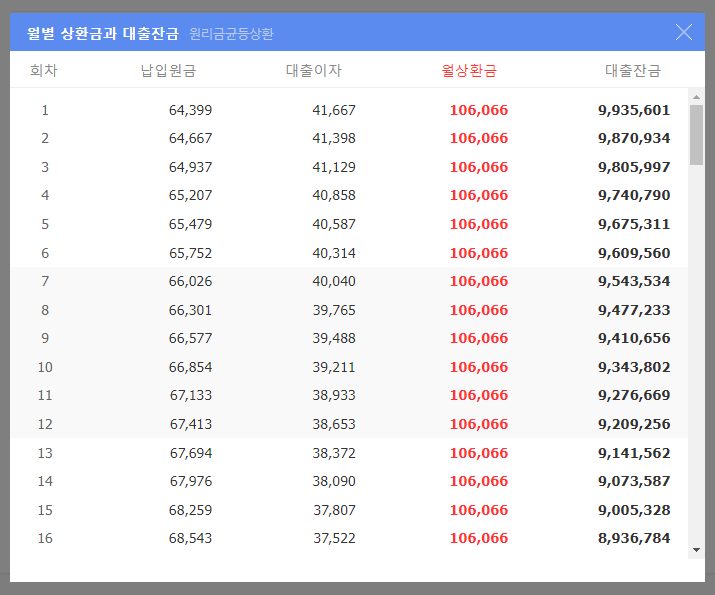Click the 대출잔금 column header
The image size is (715, 595).
(632, 70)
